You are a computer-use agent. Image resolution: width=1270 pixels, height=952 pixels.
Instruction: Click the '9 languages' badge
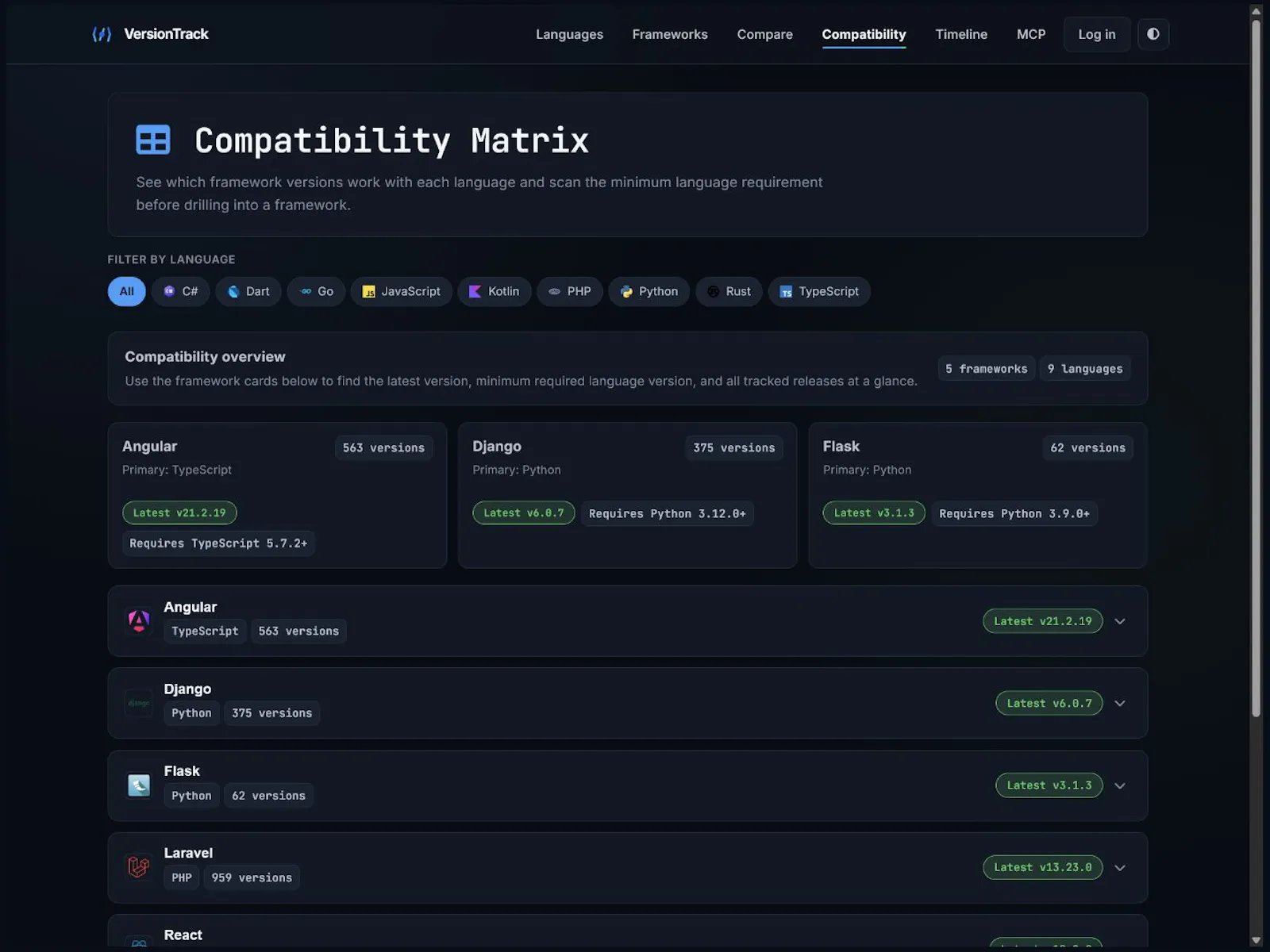pyautogui.click(x=1085, y=369)
